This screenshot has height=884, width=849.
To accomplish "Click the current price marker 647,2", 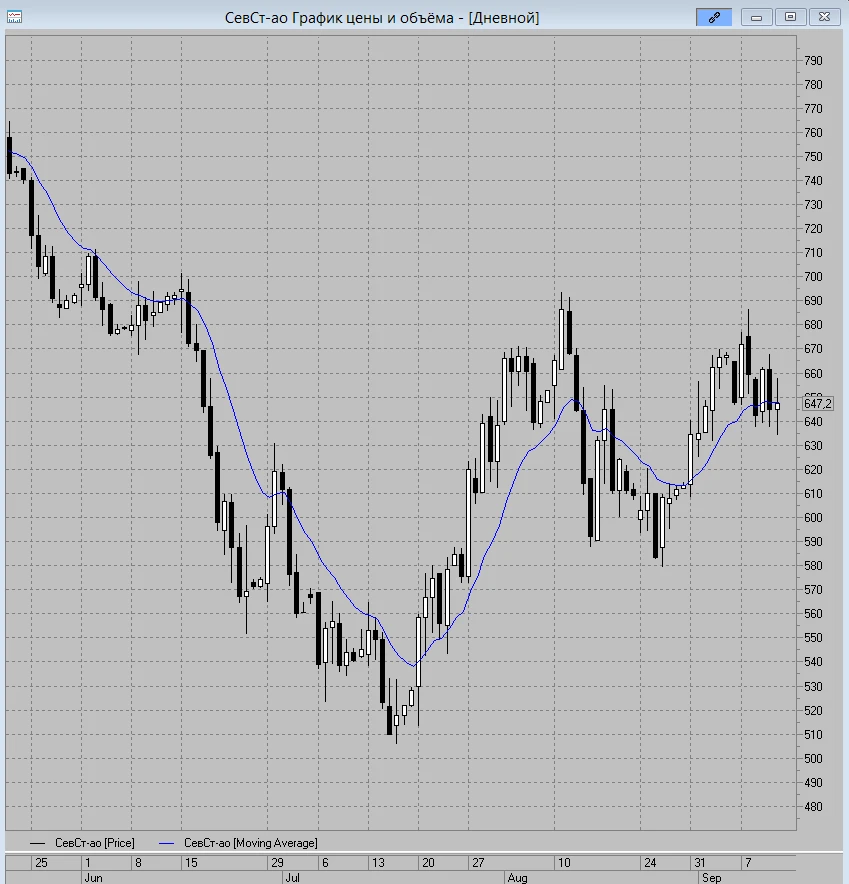I will tap(817, 404).
